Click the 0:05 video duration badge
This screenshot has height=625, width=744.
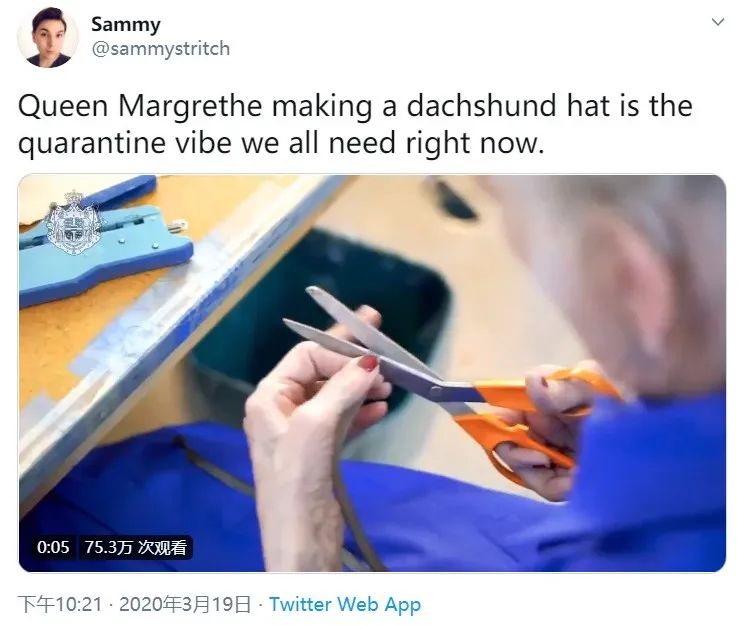(53, 547)
